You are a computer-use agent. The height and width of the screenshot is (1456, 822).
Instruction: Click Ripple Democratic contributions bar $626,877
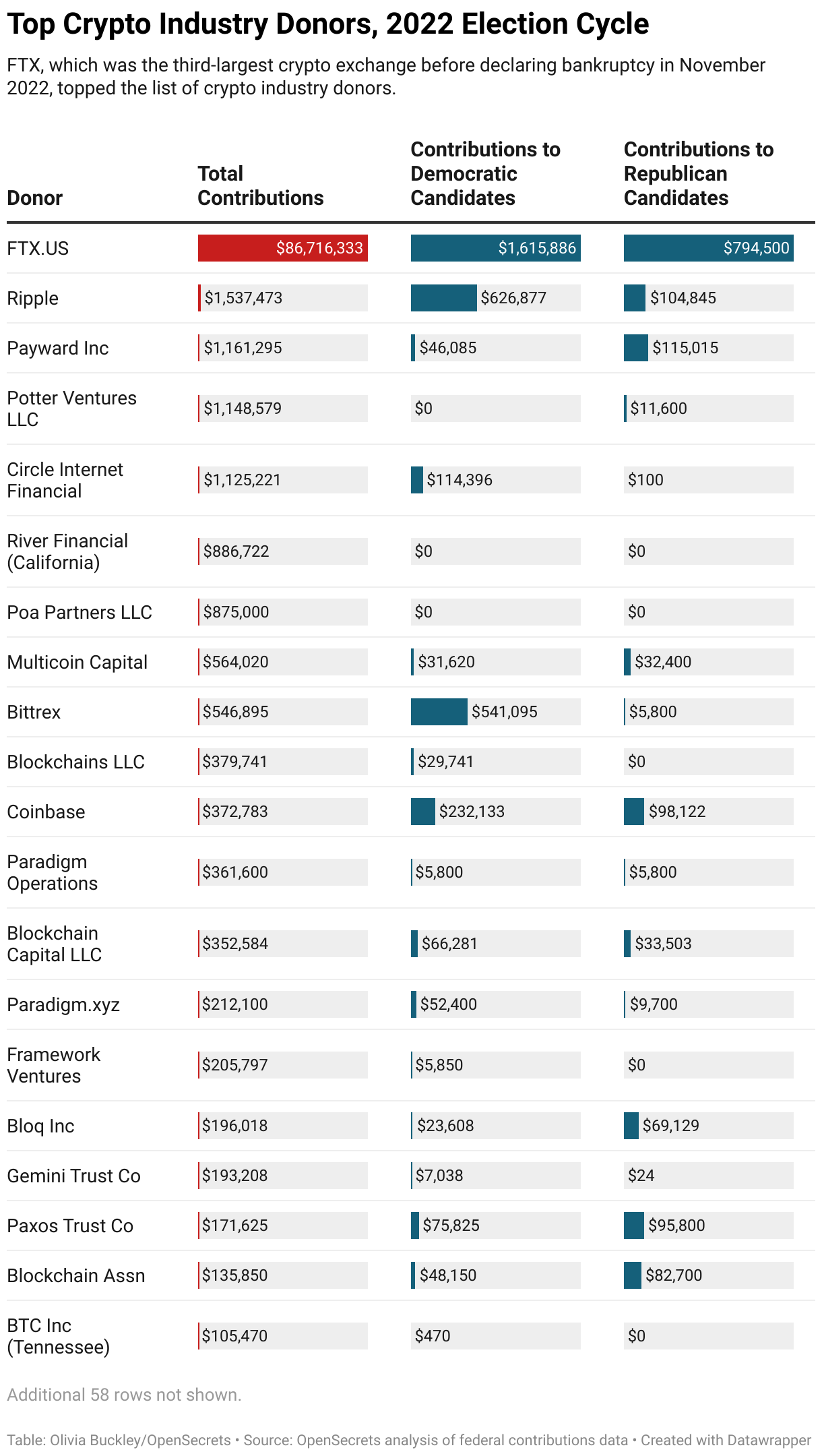pyautogui.click(x=444, y=298)
